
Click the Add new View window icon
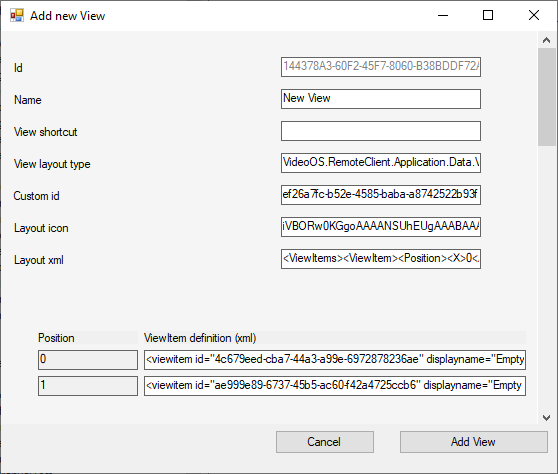tap(17, 16)
